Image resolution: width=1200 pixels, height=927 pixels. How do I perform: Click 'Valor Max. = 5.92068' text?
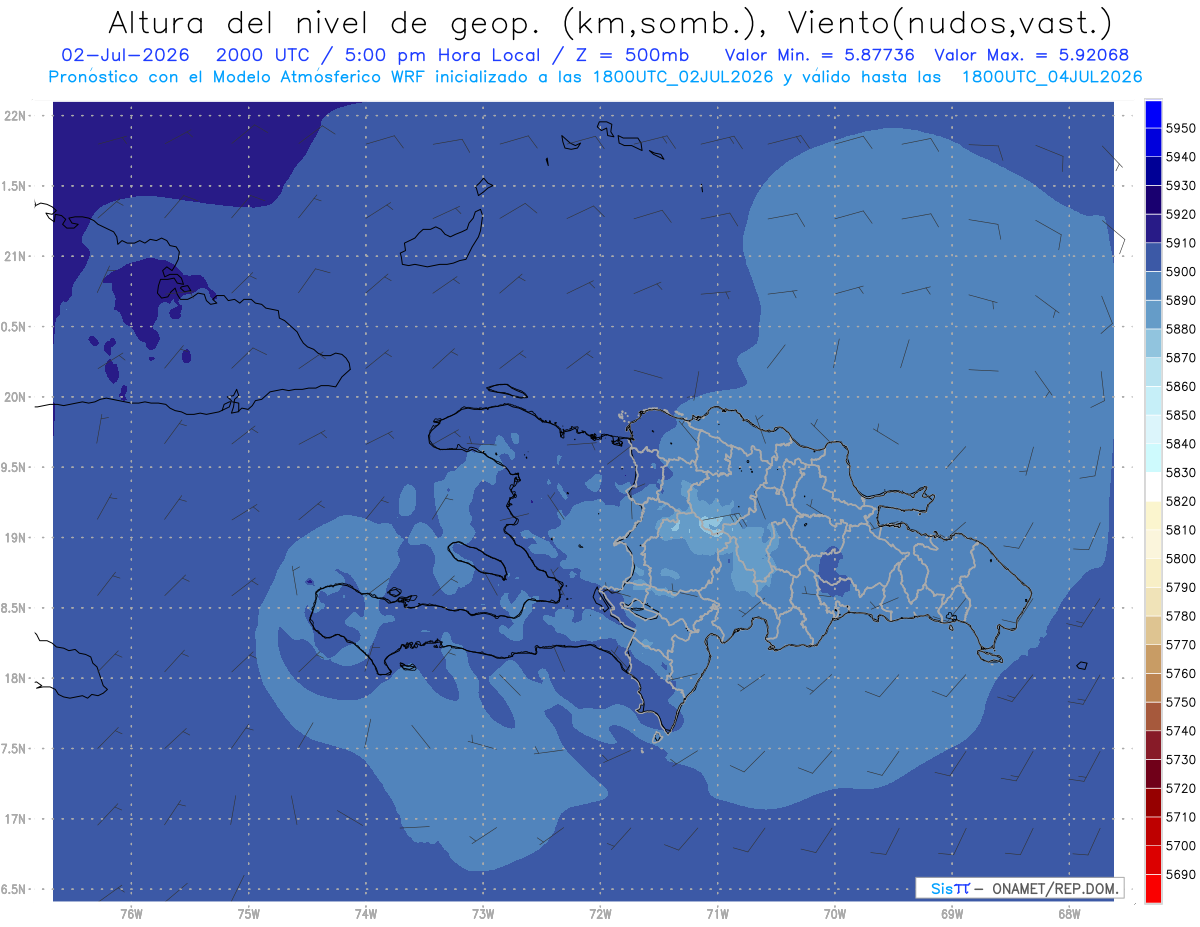tap(1031, 55)
